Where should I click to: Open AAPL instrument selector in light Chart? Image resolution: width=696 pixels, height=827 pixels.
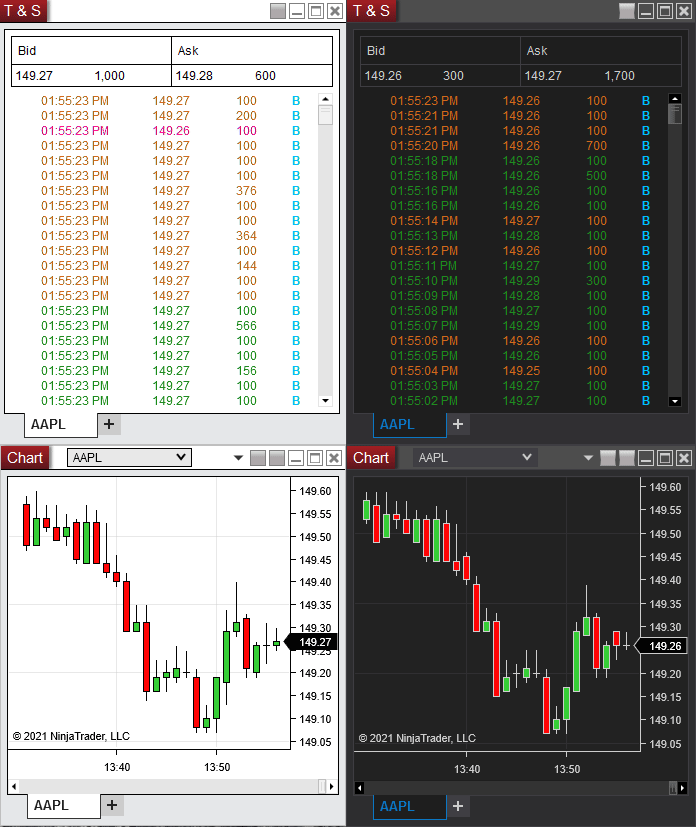pos(129,457)
